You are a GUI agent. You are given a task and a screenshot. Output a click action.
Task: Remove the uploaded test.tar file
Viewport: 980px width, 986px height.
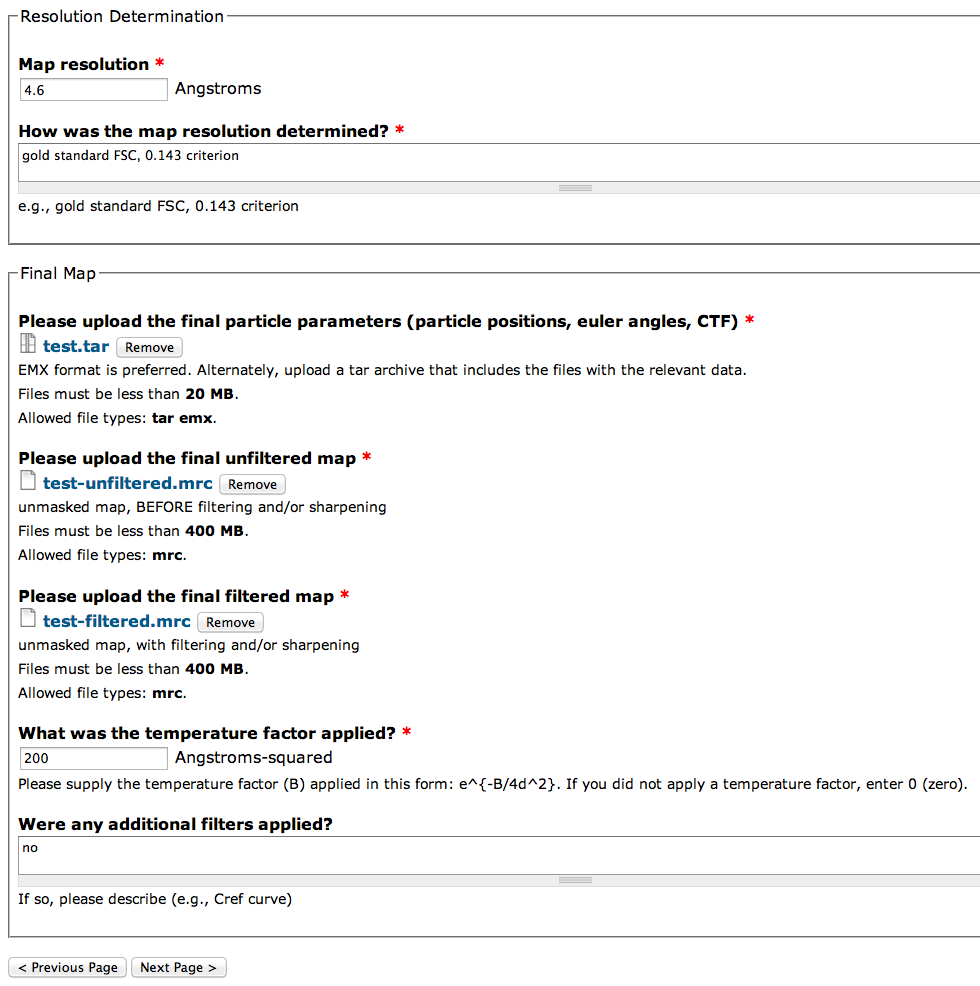pyautogui.click(x=150, y=347)
